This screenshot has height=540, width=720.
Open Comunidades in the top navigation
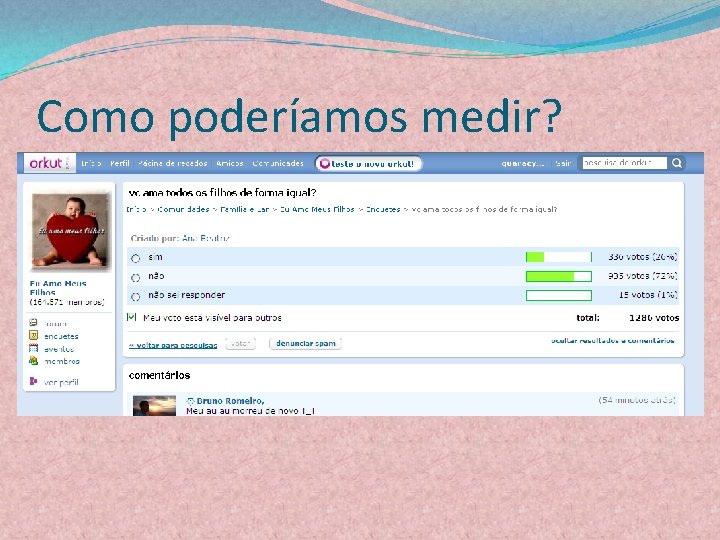pos(278,163)
